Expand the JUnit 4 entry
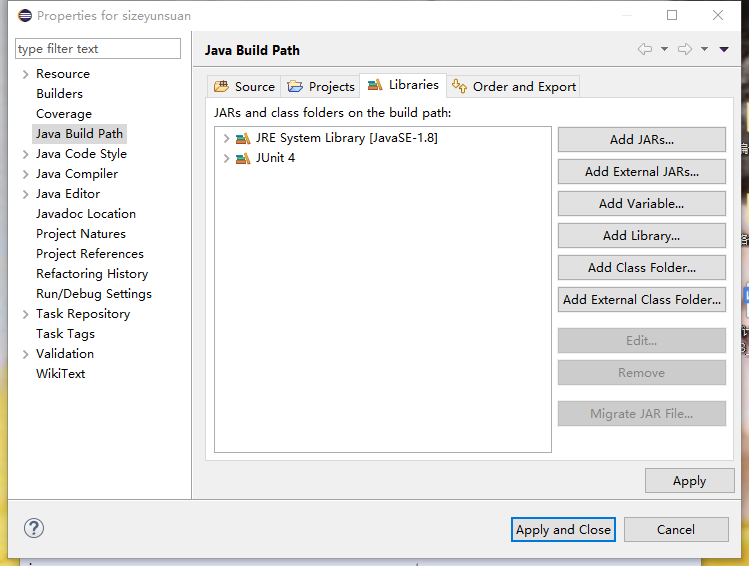749x566 pixels. coord(226,158)
